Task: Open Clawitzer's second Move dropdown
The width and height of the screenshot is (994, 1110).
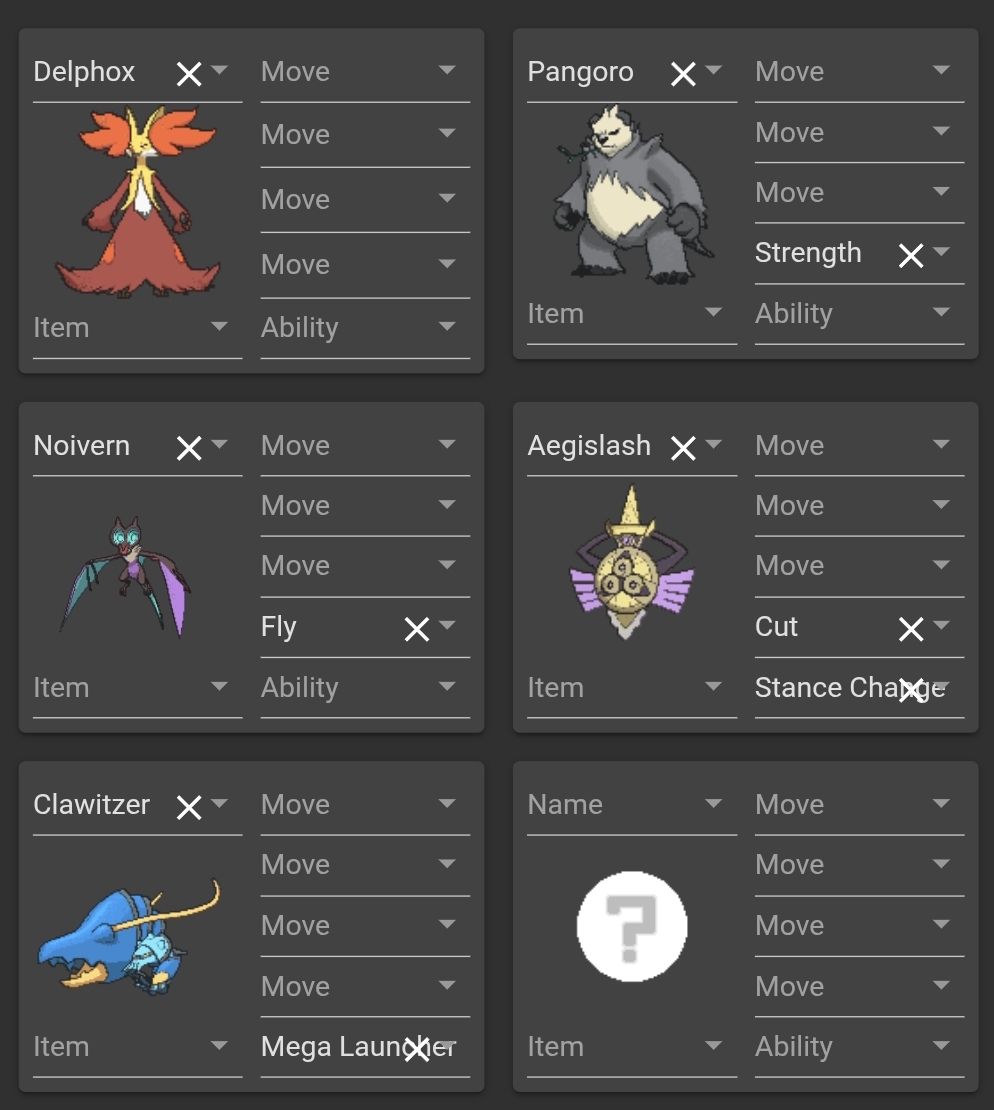Action: tap(365, 865)
